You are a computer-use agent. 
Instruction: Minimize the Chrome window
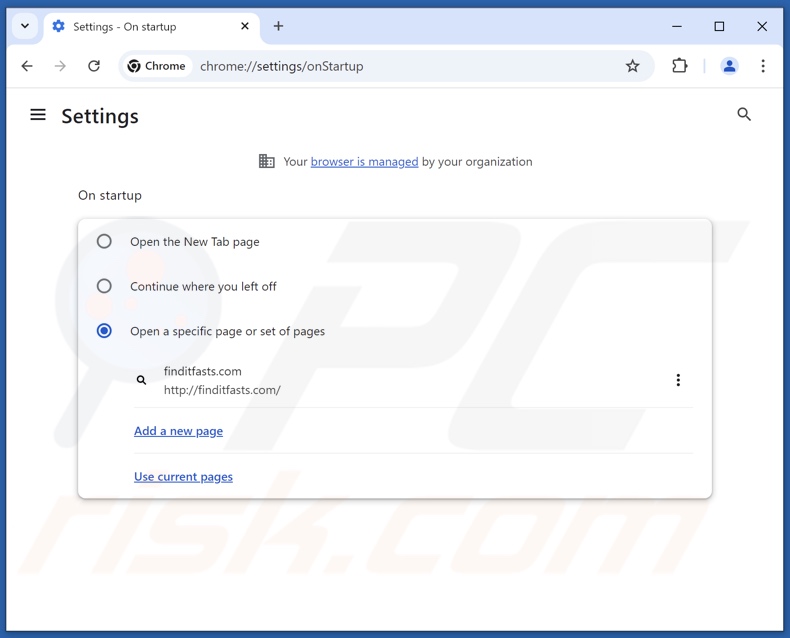tap(677, 26)
